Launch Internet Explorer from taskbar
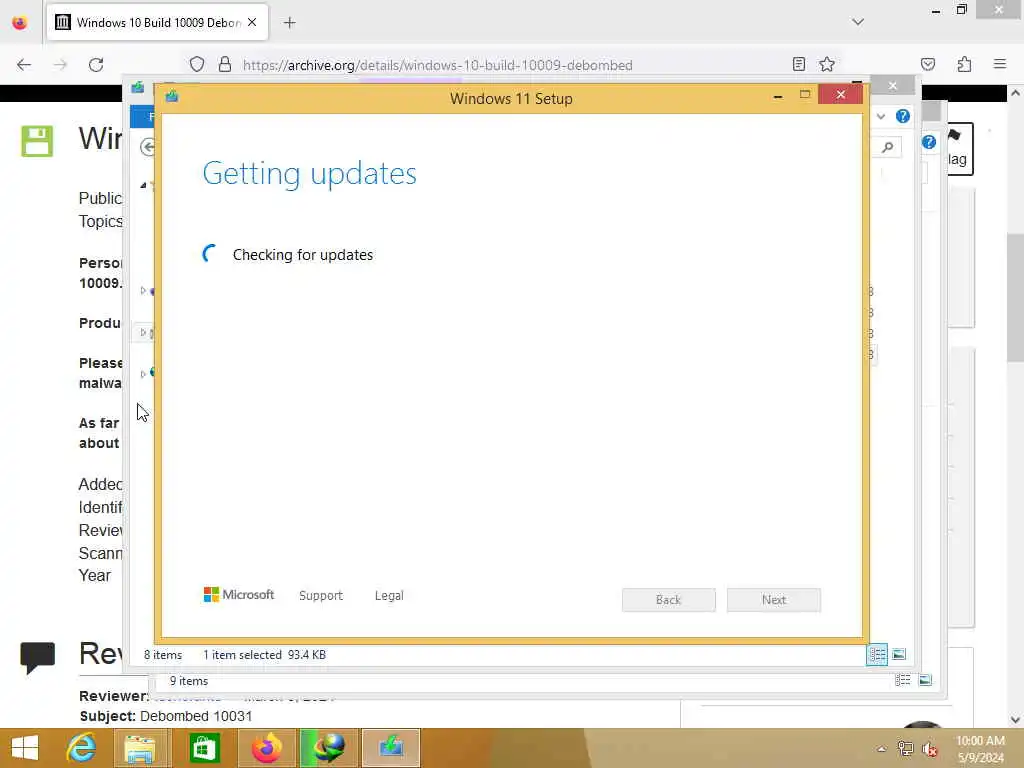Image resolution: width=1024 pixels, height=768 pixels. [x=82, y=748]
